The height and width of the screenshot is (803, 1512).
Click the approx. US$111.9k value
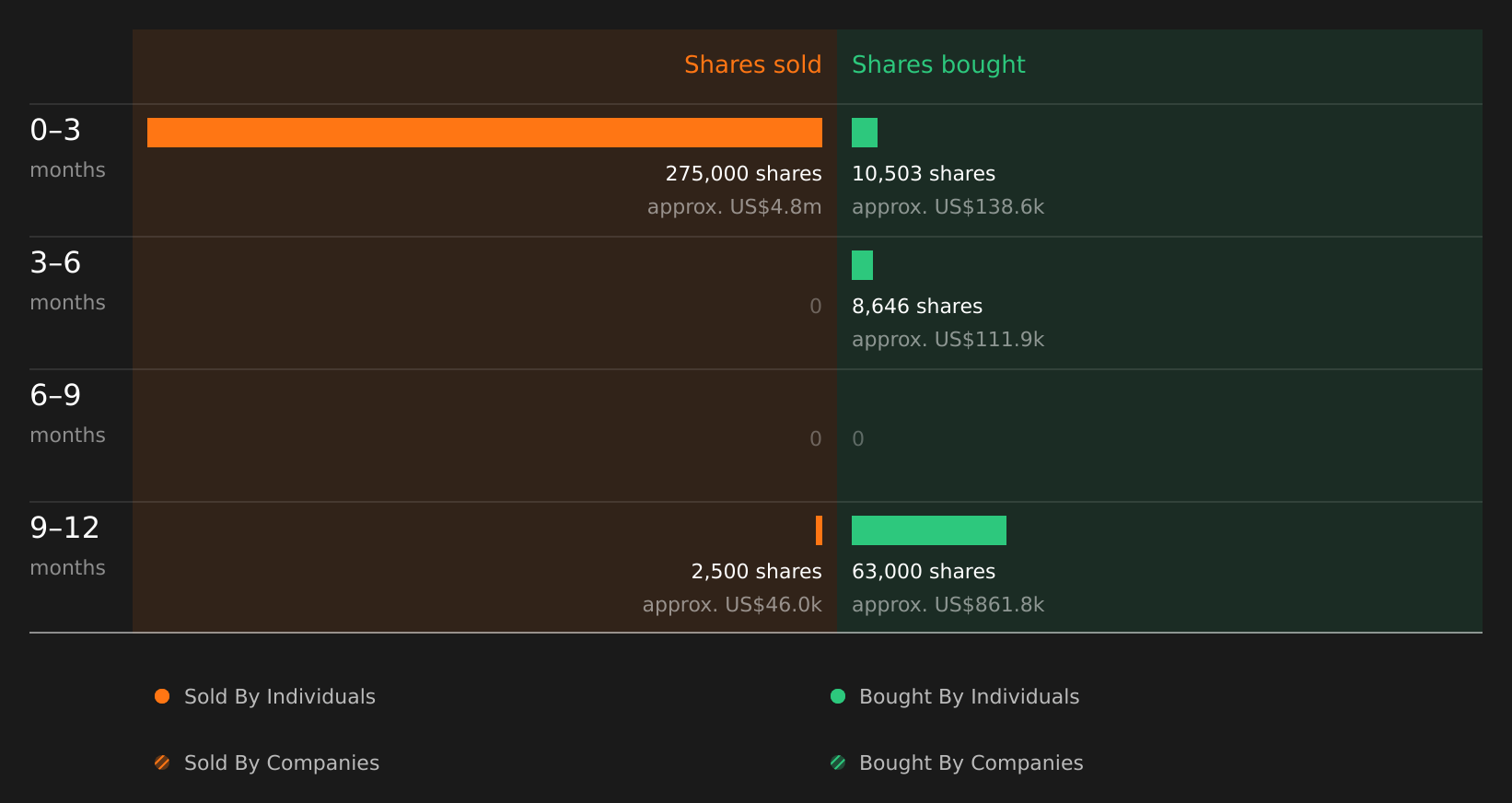click(x=948, y=340)
